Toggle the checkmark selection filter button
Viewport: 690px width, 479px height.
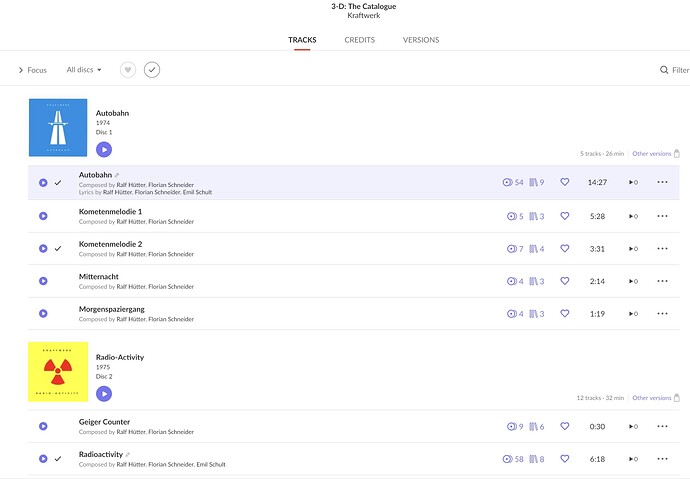pyautogui.click(x=152, y=69)
